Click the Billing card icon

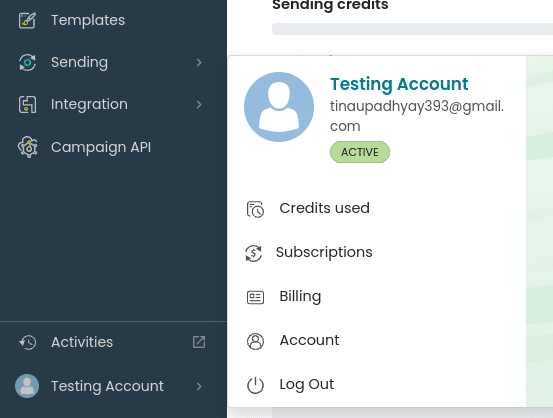tap(255, 297)
